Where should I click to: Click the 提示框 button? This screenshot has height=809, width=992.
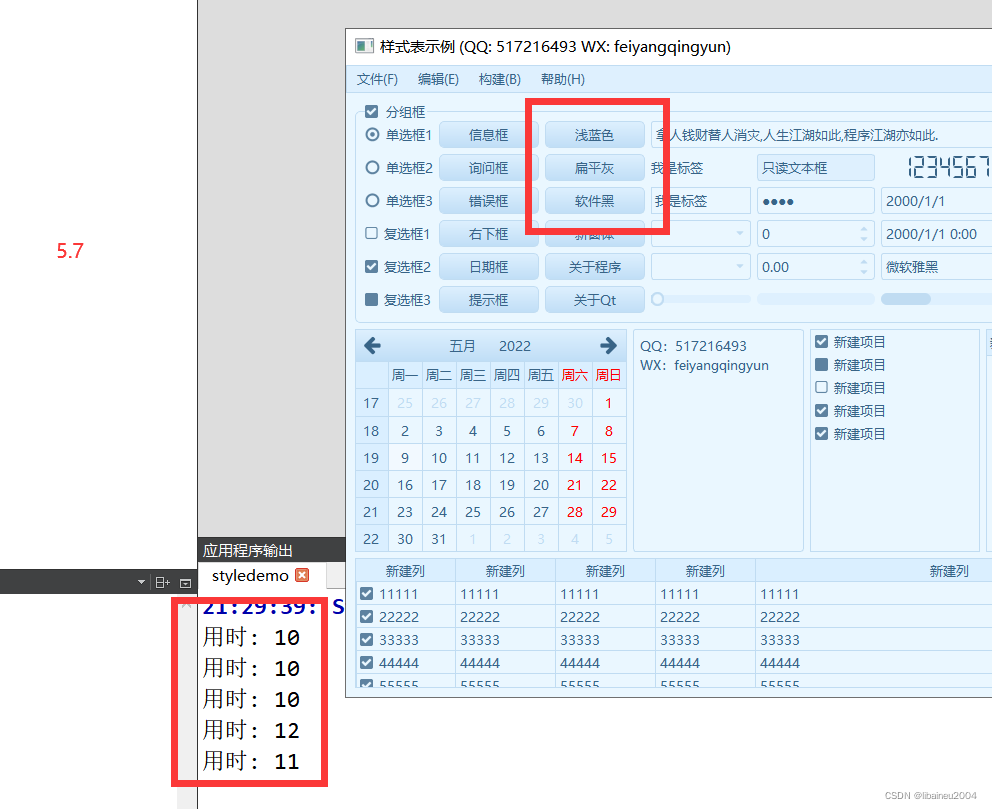click(x=488, y=299)
